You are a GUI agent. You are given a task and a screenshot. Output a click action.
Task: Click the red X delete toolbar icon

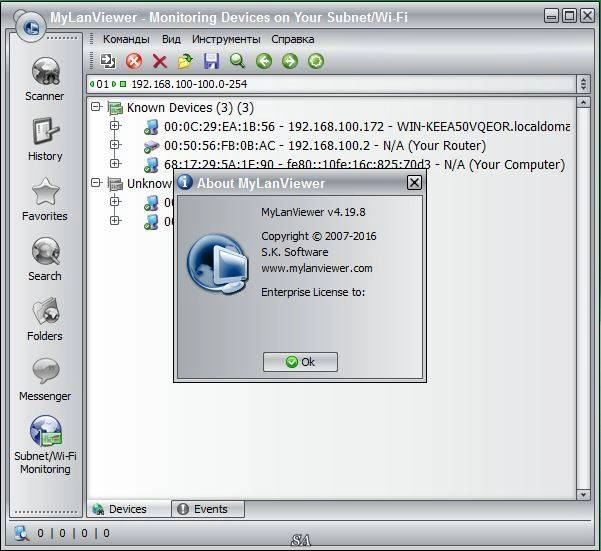coord(159,61)
